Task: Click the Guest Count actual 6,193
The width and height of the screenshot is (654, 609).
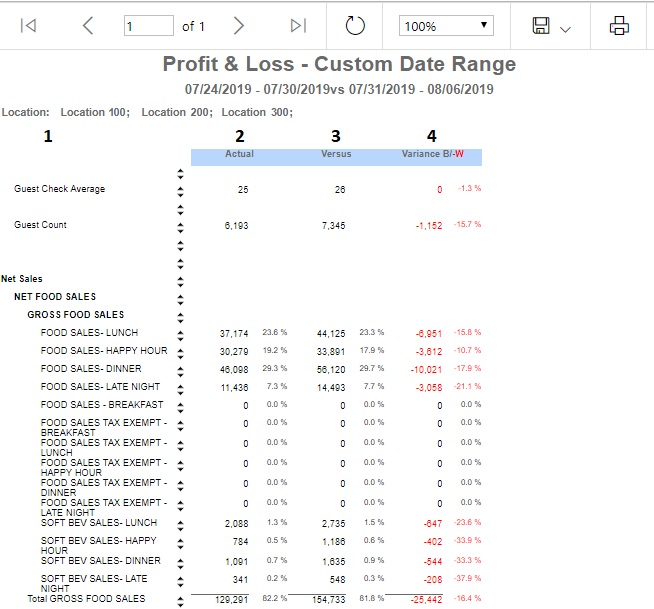Action: click(236, 226)
